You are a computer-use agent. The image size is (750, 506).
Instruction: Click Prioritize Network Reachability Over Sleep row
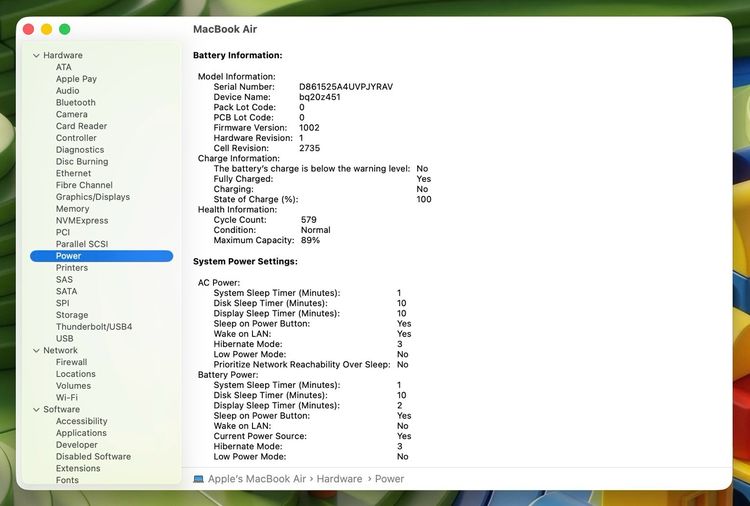coord(311,365)
